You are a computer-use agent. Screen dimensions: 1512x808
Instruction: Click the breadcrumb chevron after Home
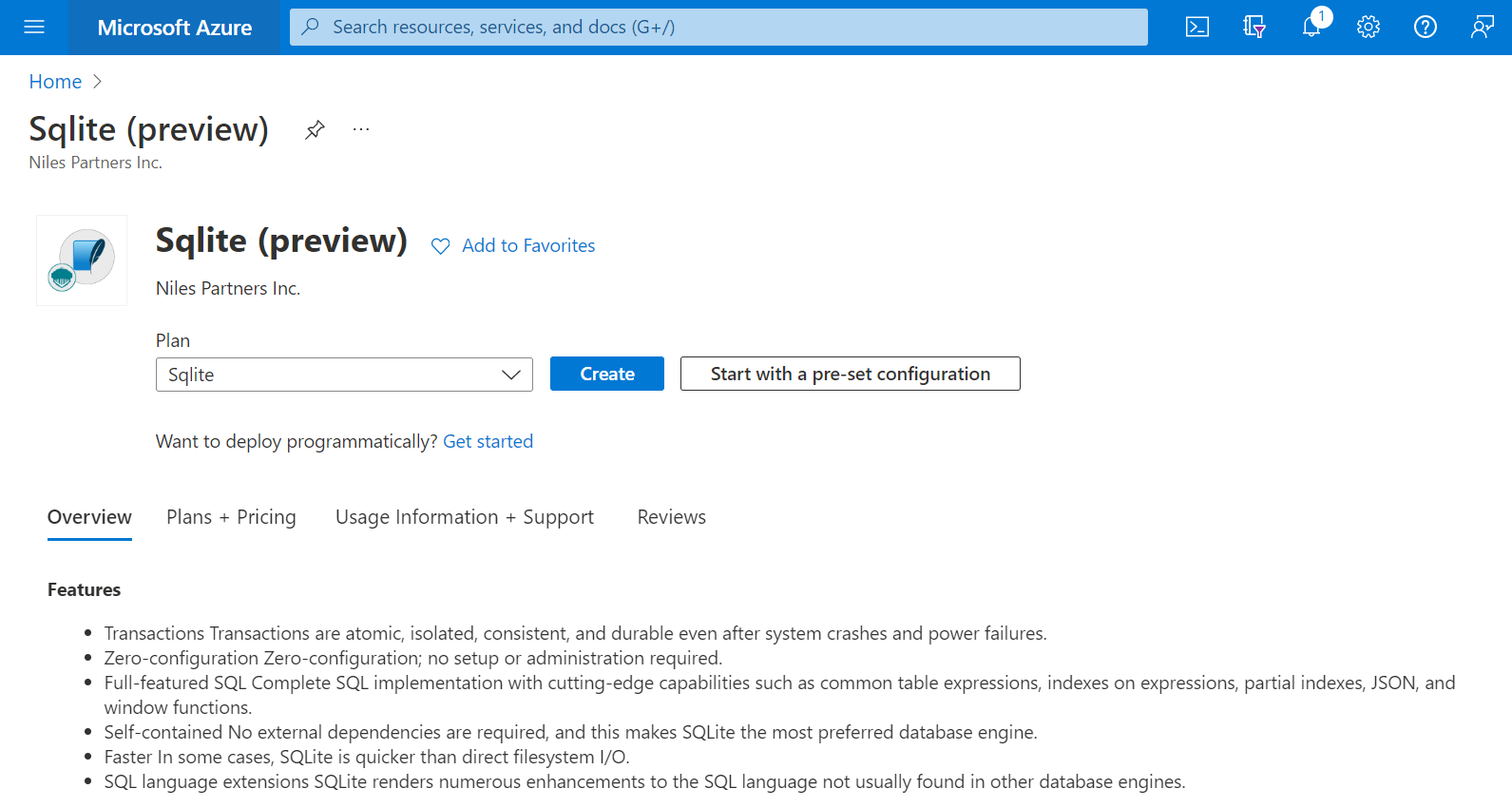pyautogui.click(x=97, y=82)
